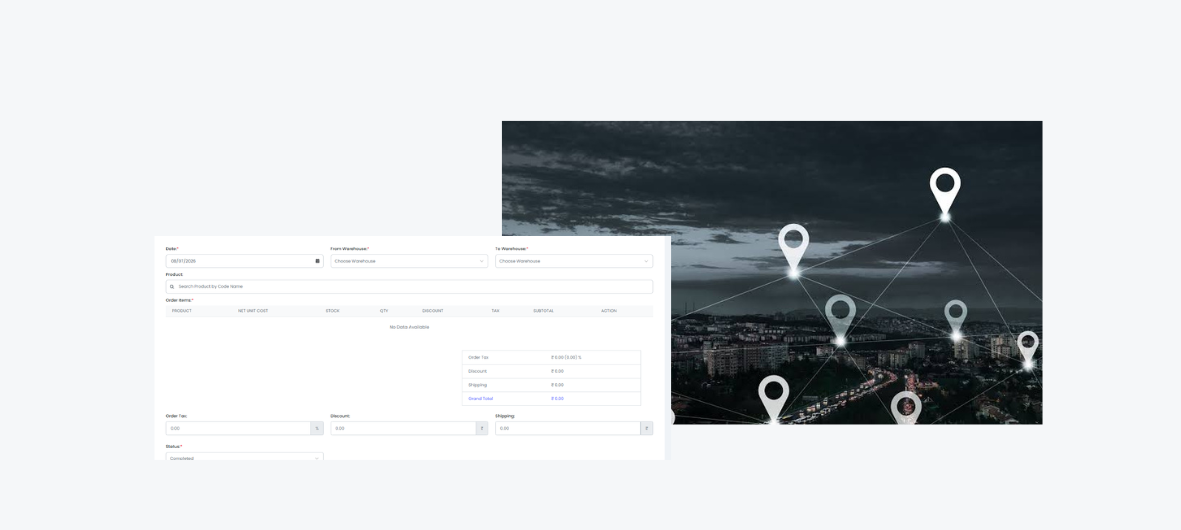Image resolution: width=1181 pixels, height=530 pixels.
Task: Click the Grand Total label
Action: point(481,398)
